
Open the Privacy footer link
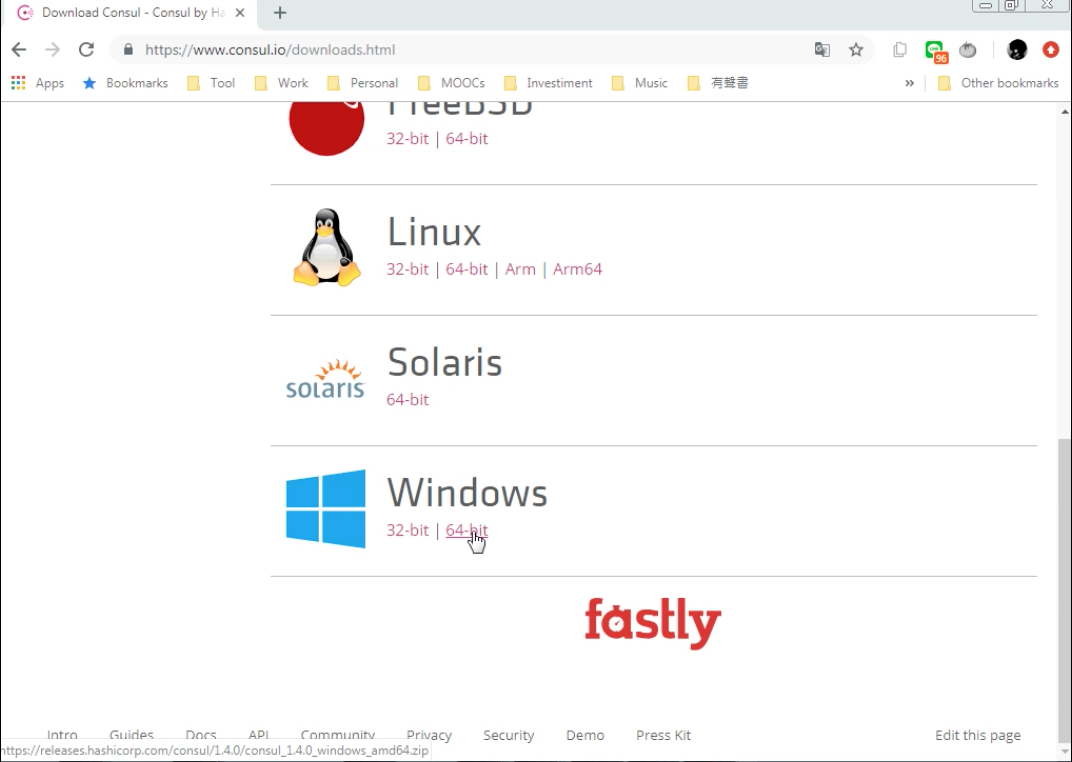point(429,735)
